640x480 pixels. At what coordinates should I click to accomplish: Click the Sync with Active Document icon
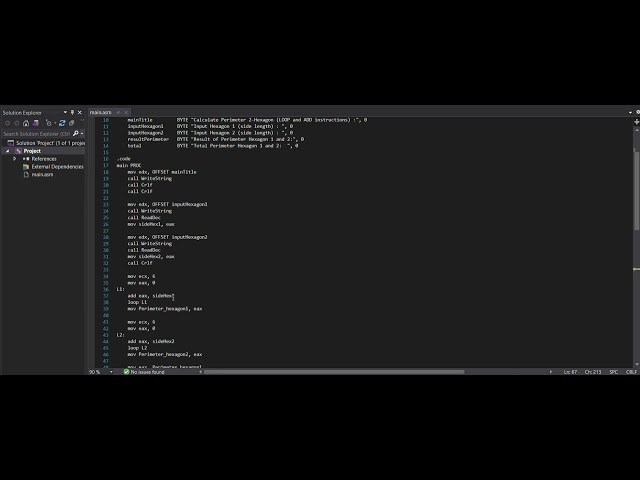point(62,123)
